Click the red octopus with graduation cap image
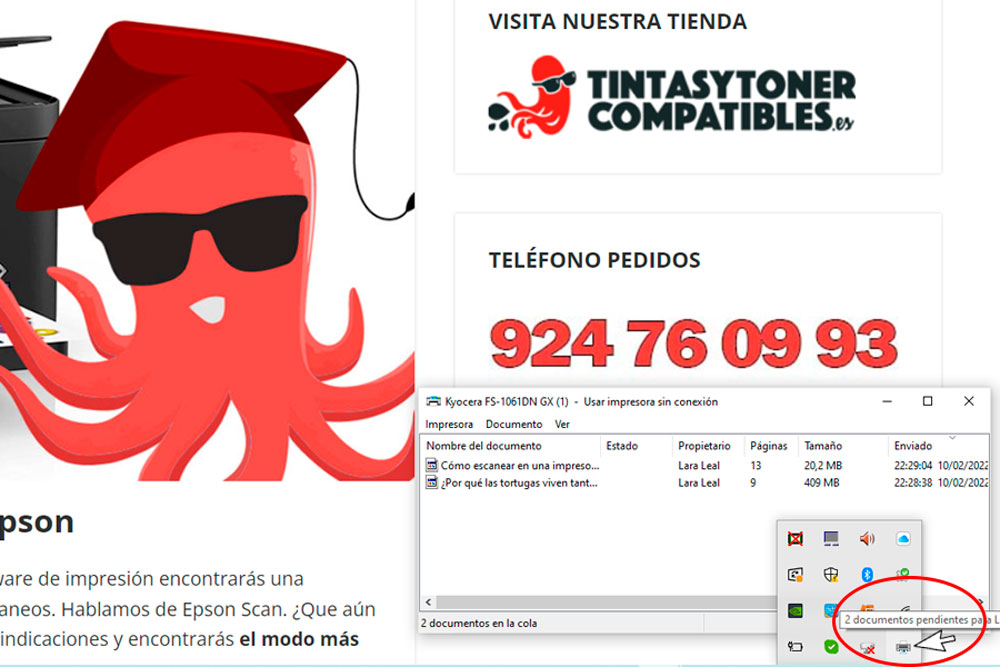The image size is (1000, 667). 207,251
